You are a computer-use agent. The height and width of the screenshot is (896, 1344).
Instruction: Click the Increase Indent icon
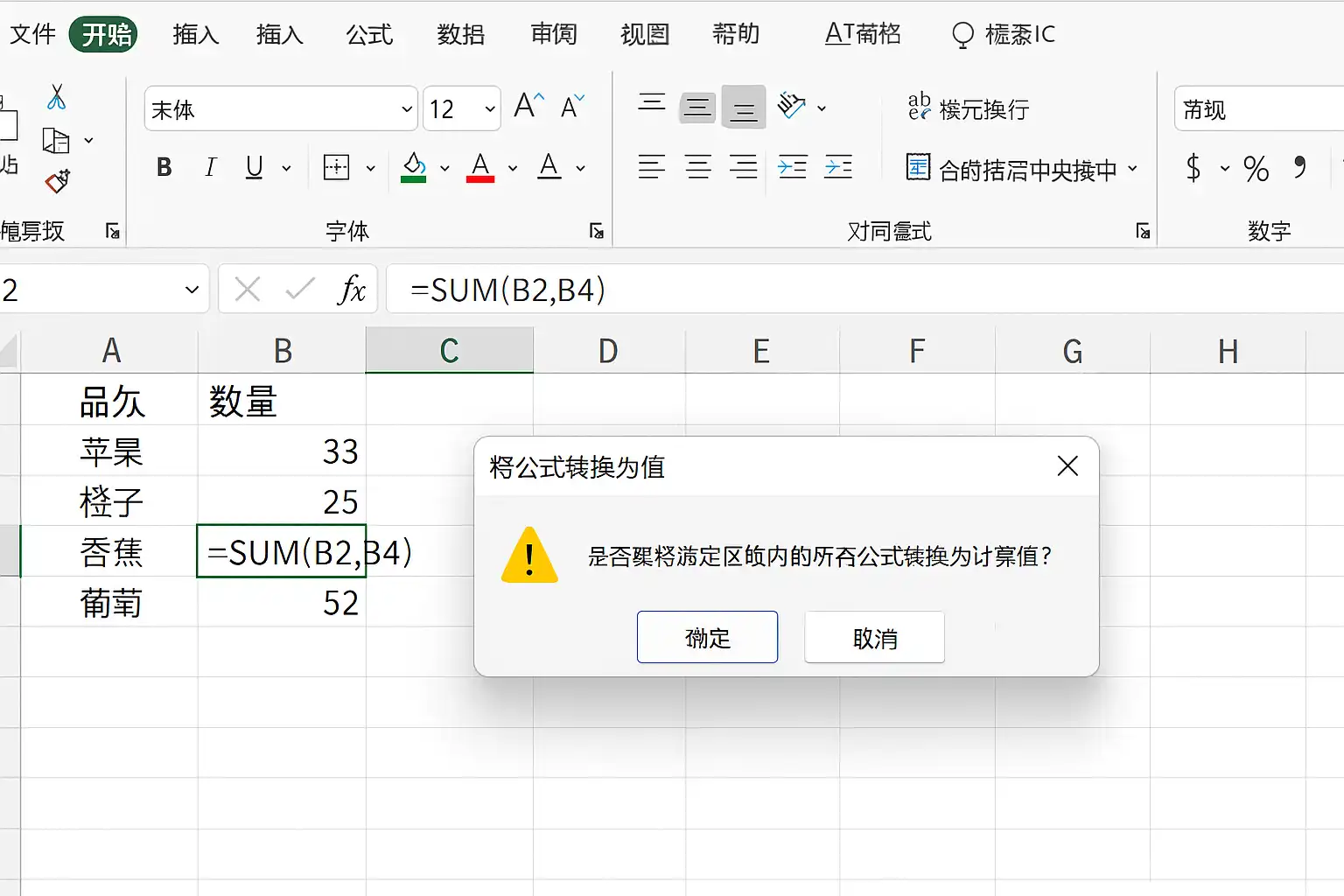(838, 166)
